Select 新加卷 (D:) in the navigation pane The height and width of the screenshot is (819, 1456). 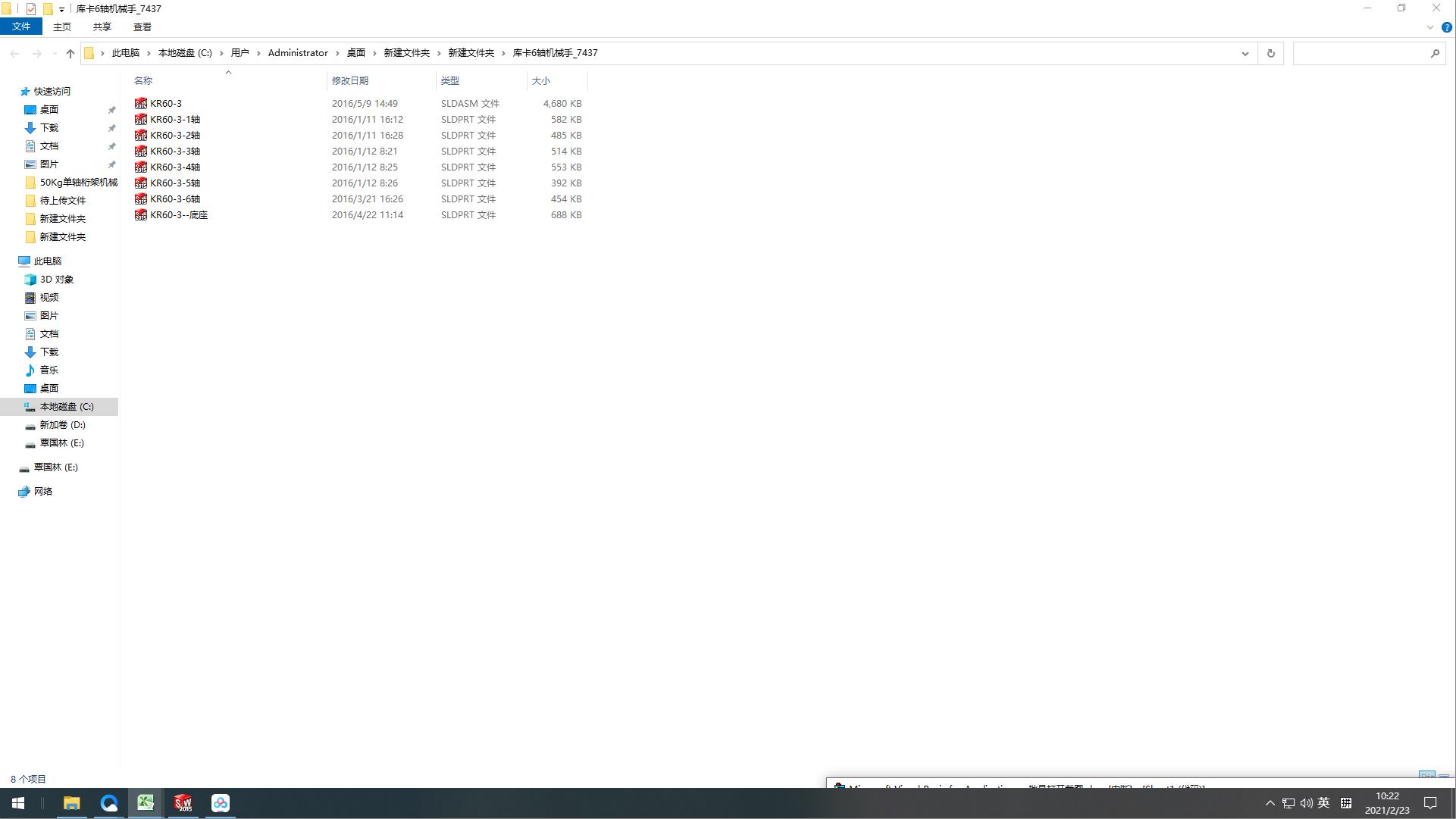62,425
